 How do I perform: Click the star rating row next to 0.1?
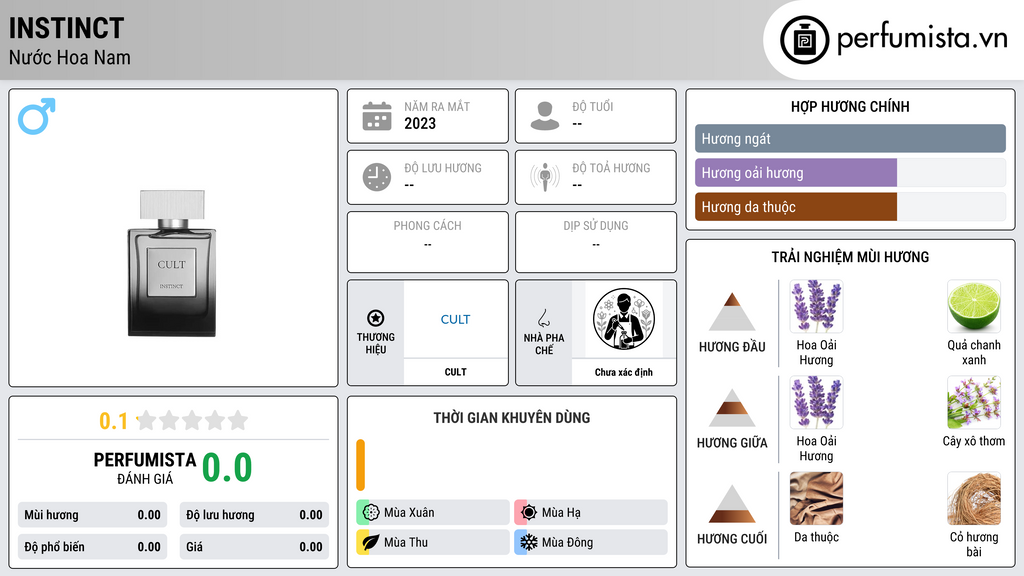pos(192,420)
